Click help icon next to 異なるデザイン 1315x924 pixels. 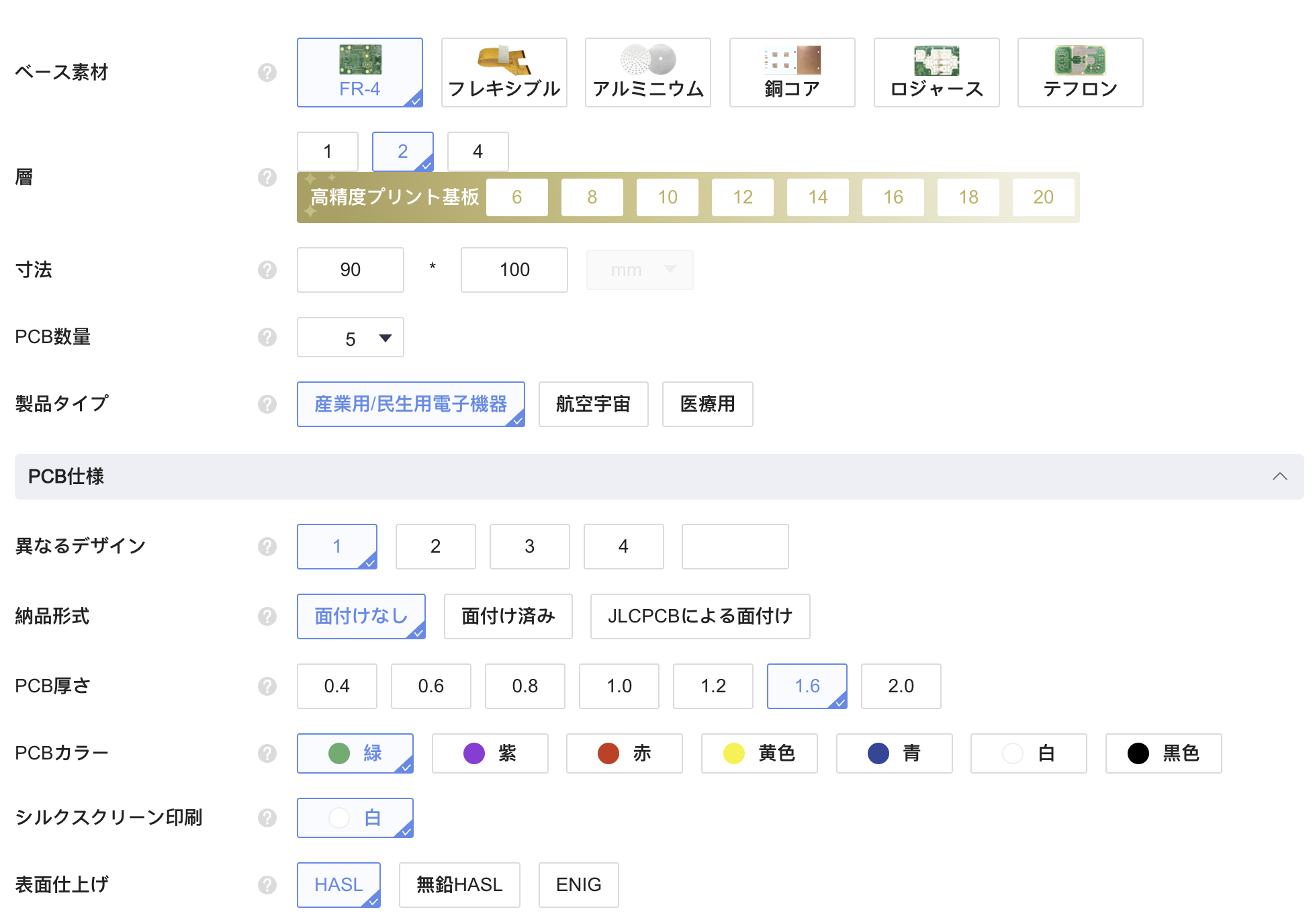click(x=267, y=547)
